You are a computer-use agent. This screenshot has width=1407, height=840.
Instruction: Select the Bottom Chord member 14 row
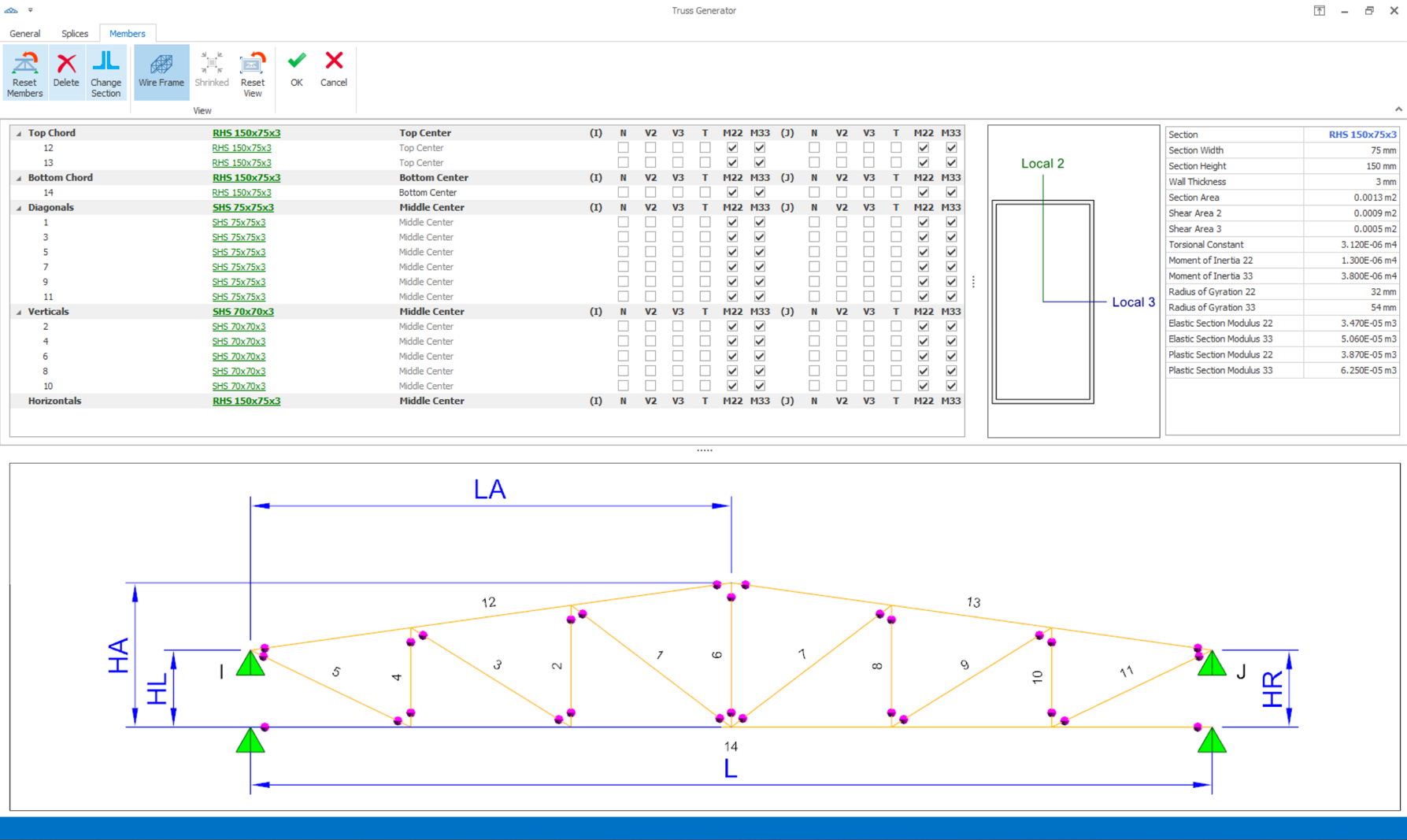click(48, 193)
